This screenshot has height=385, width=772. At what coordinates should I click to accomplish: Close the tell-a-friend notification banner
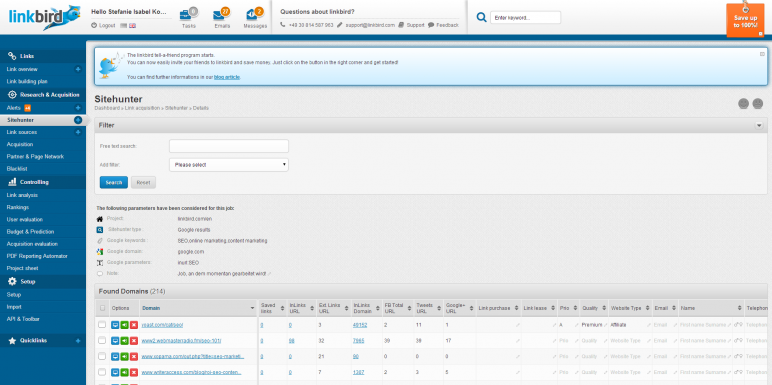[762, 54]
